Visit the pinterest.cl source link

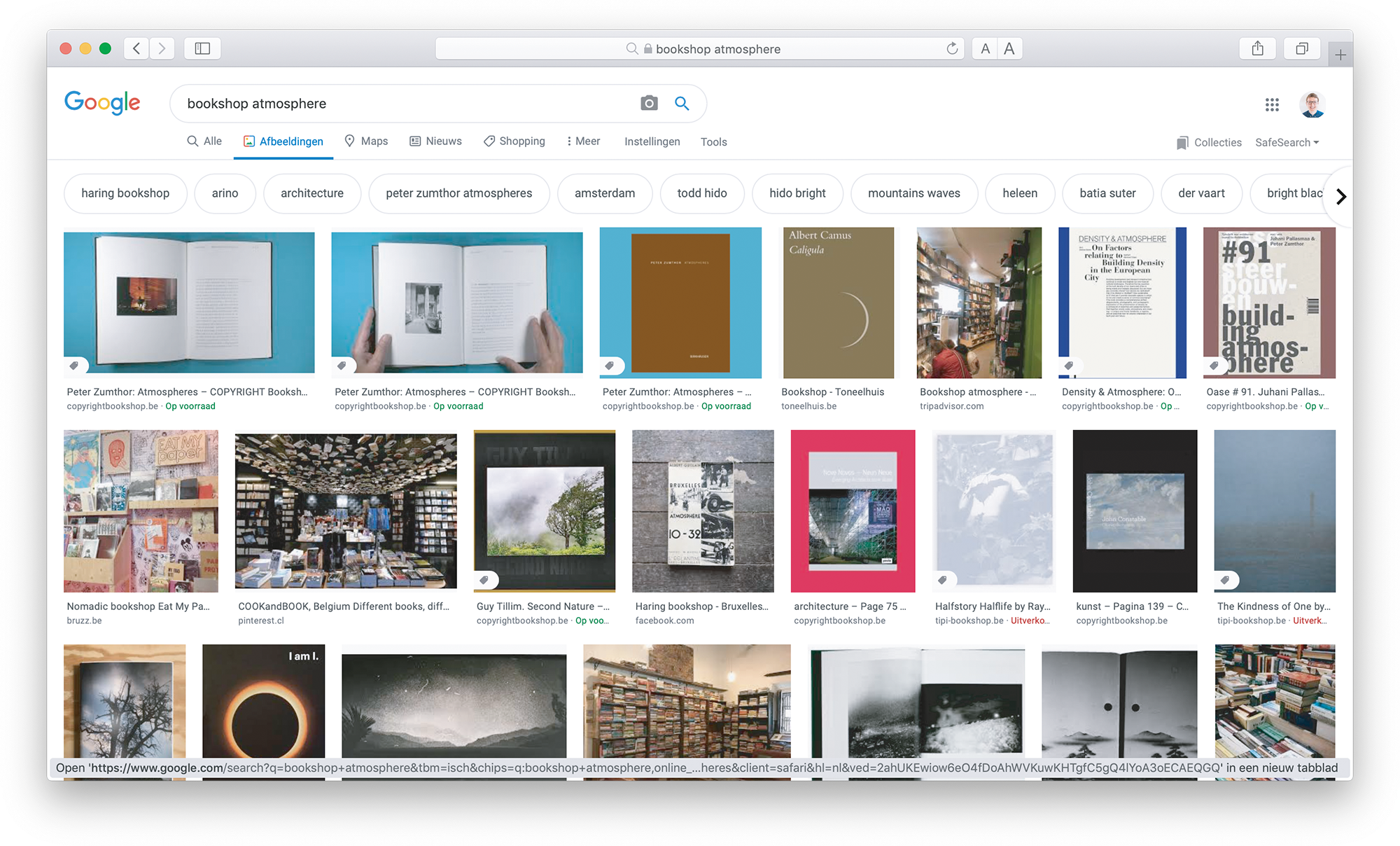point(261,620)
